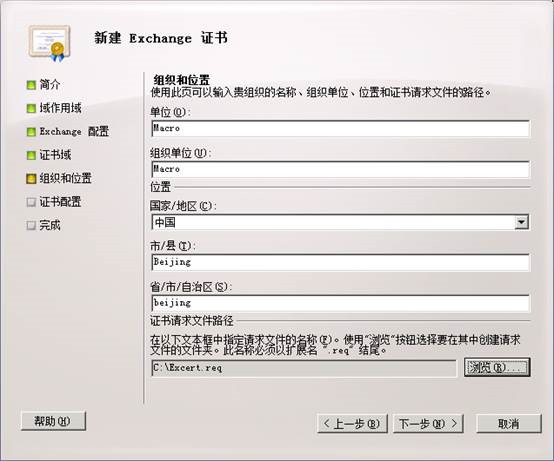Open the 国家/地区 dropdown arrow
Screen dimensions: 554x461
pyautogui.click(x=521, y=223)
